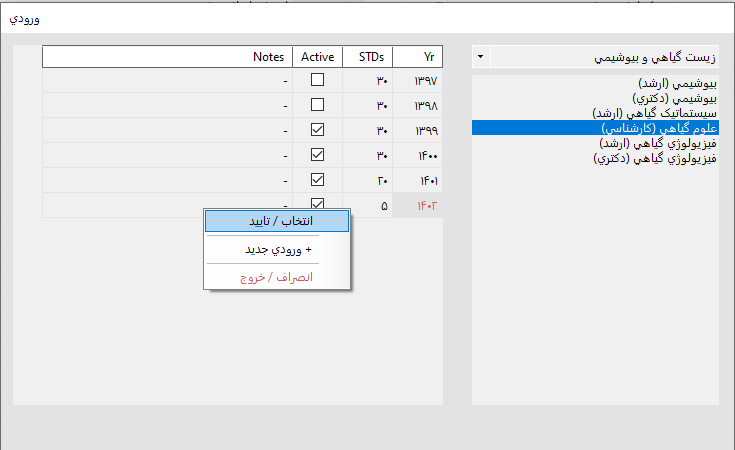Enable Active checkbox for year ۱۳۹۸

(x=317, y=105)
